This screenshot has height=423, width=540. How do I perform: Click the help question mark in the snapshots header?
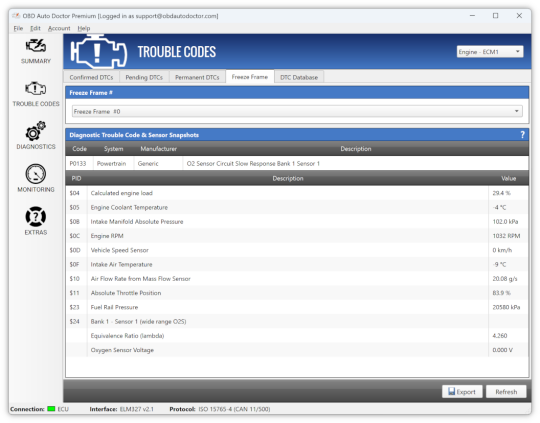click(x=522, y=135)
